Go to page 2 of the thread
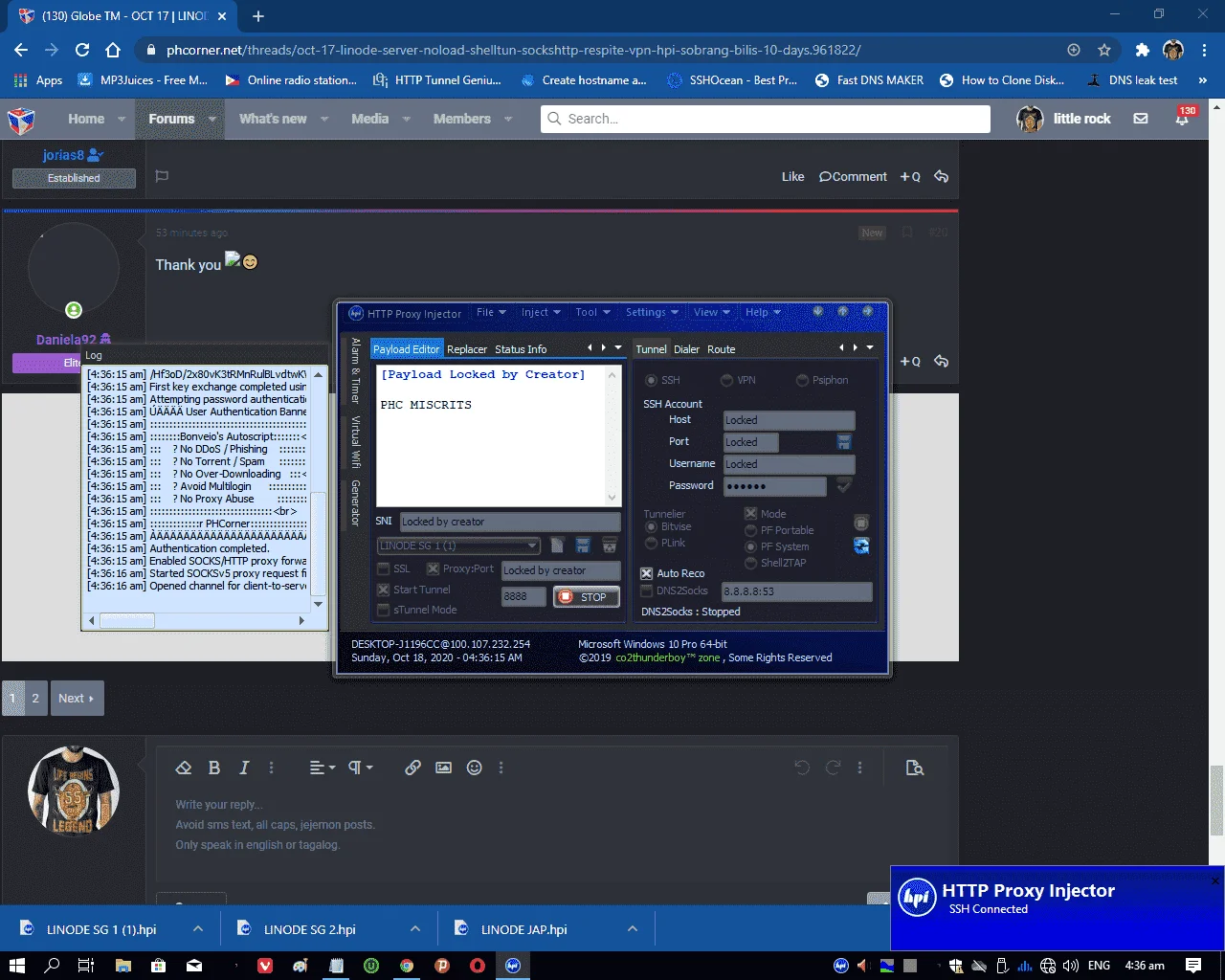Screen dimensions: 1225x980 35,698
